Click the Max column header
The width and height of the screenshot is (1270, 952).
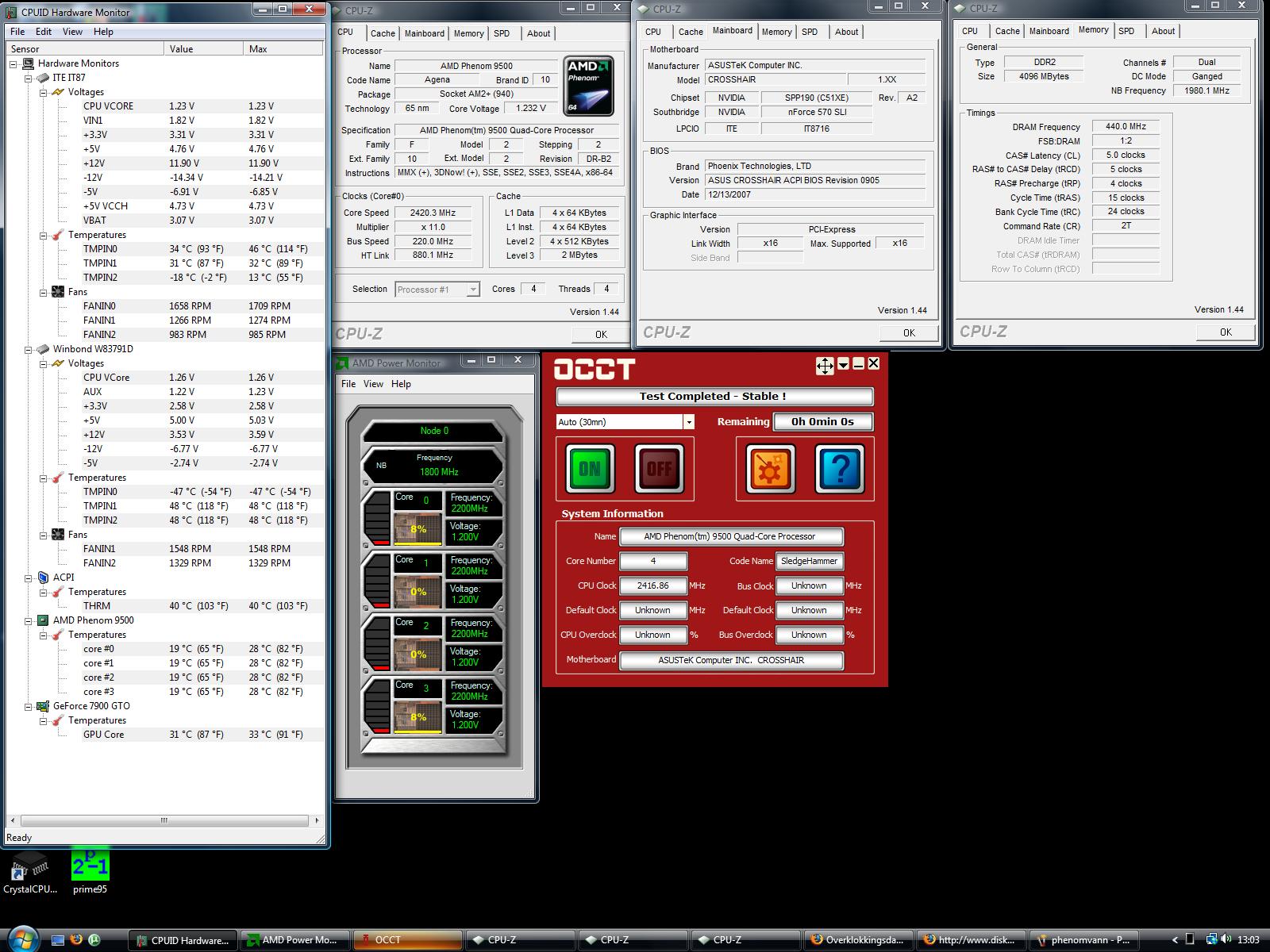tap(283, 49)
